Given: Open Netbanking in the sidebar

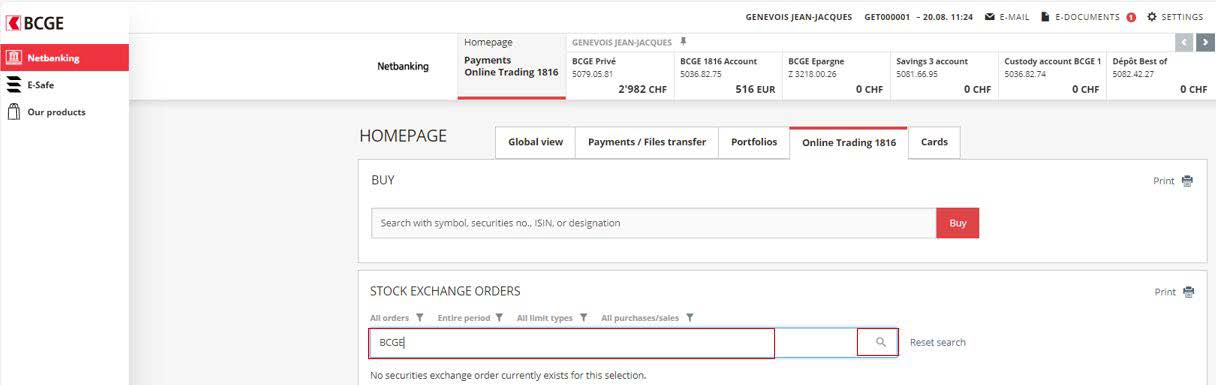Looking at the screenshot, I should pyautogui.click(x=64, y=58).
